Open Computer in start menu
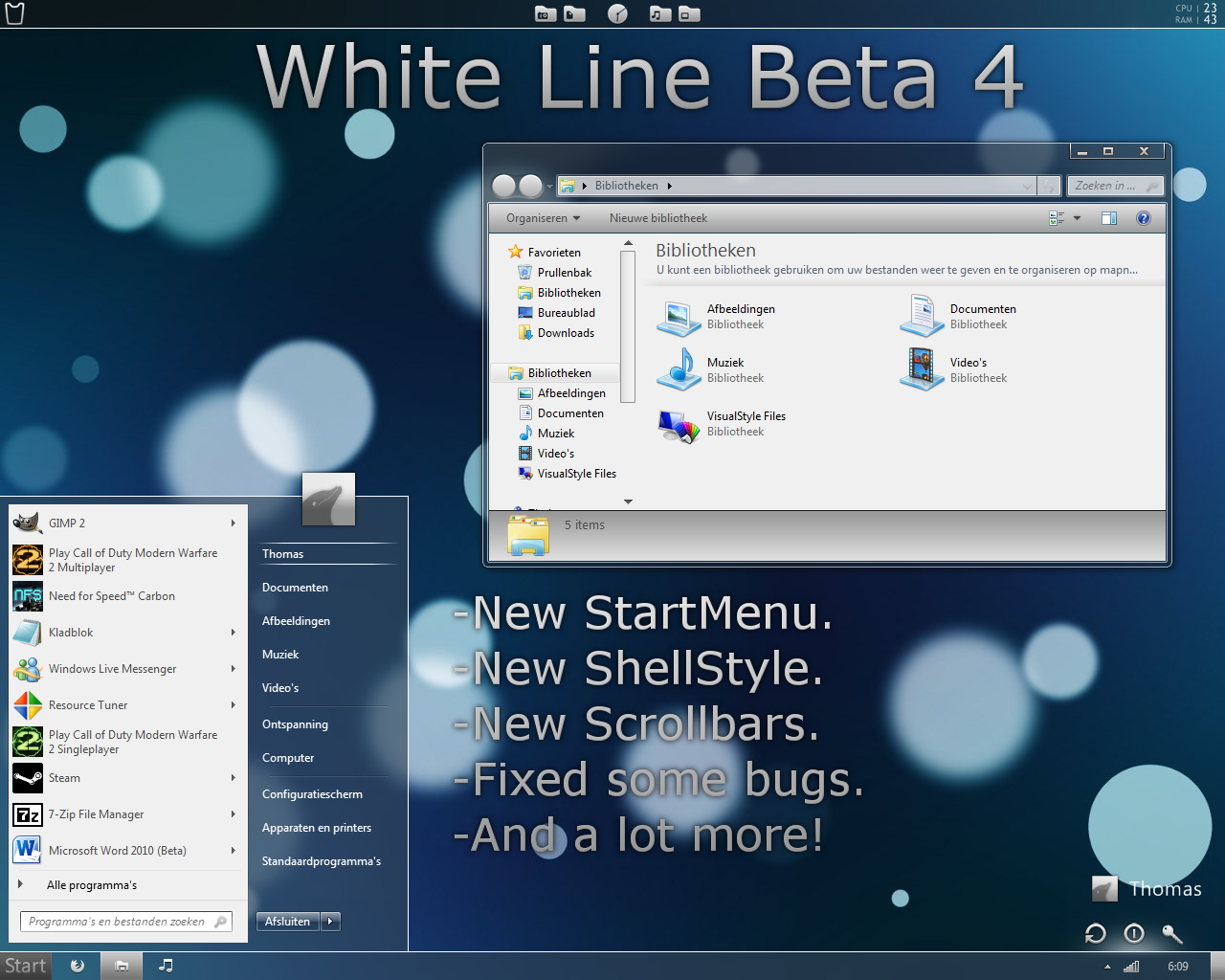1225x980 pixels. point(288,758)
